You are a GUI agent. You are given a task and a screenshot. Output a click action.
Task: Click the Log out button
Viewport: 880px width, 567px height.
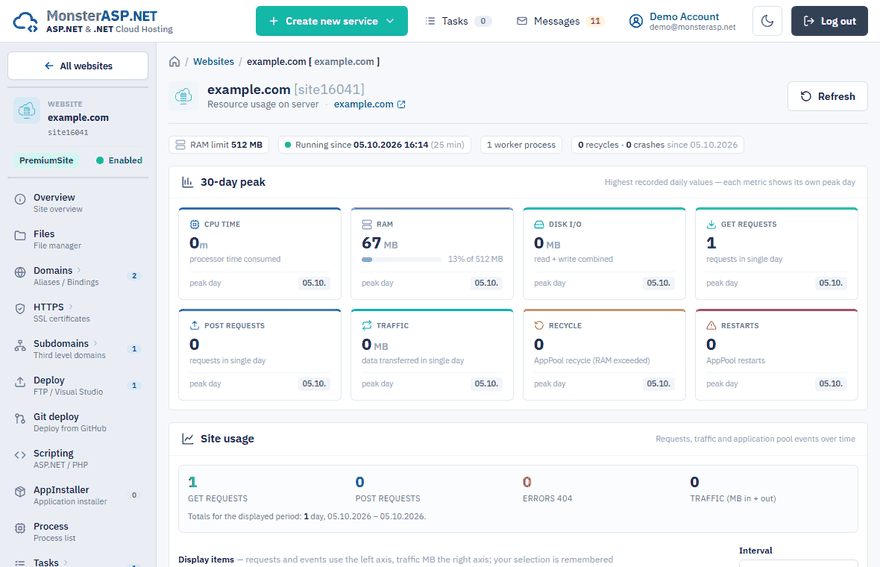click(x=829, y=21)
